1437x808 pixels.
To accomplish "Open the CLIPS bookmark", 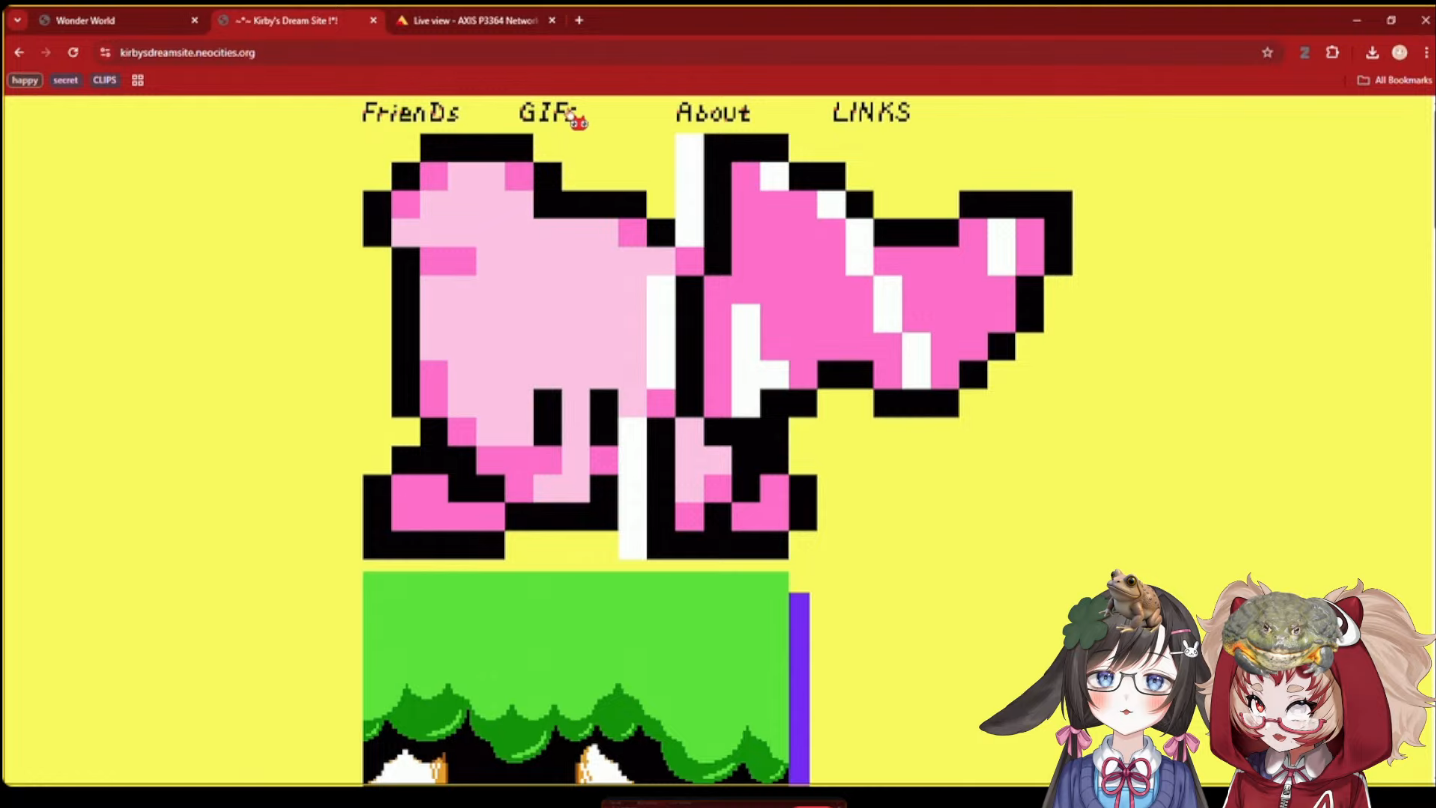I will tap(105, 80).
